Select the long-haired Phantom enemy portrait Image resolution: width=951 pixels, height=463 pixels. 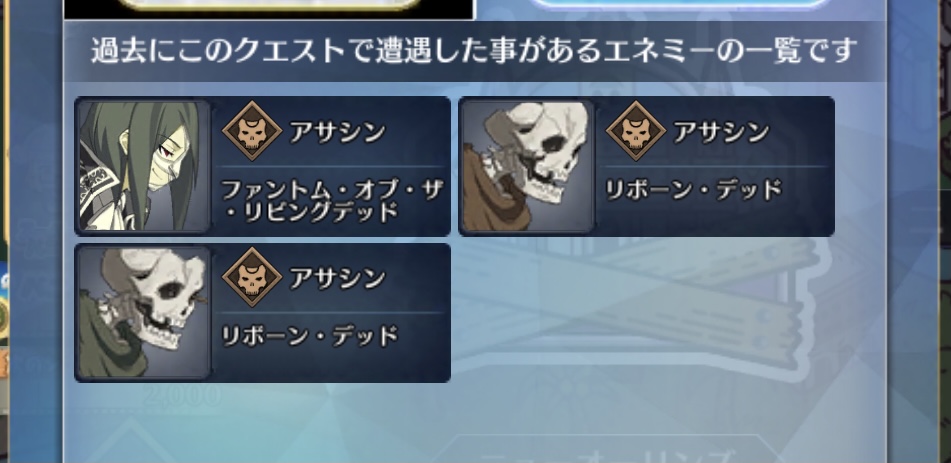143,166
